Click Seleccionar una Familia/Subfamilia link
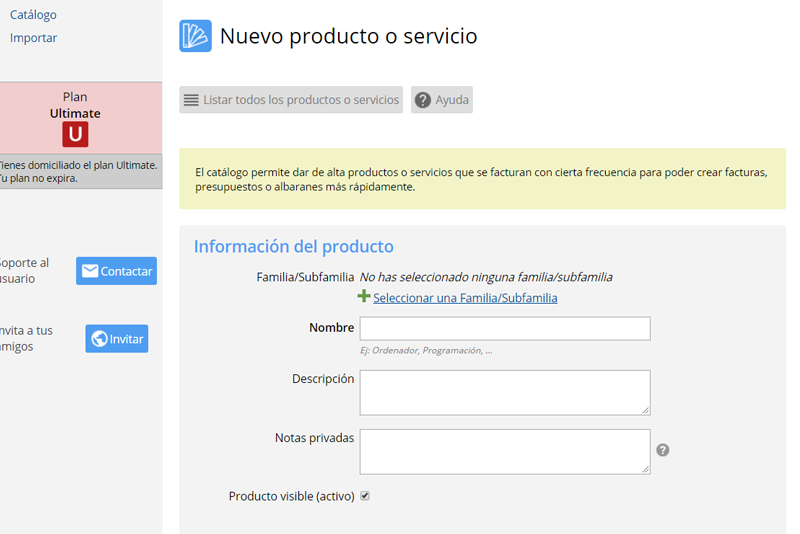Image resolution: width=800 pixels, height=534 pixels. pos(465,298)
